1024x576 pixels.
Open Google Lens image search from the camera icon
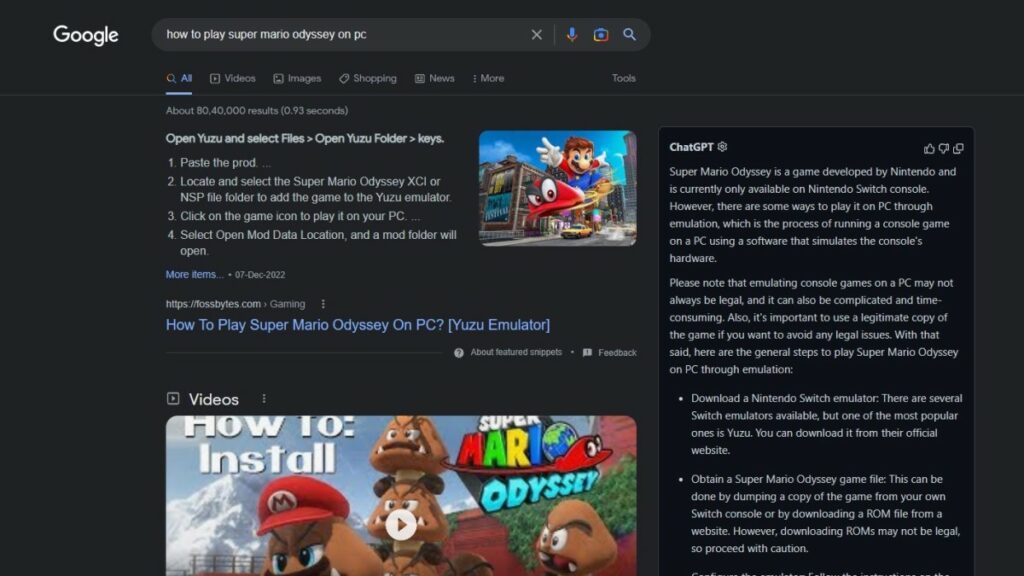[599, 34]
